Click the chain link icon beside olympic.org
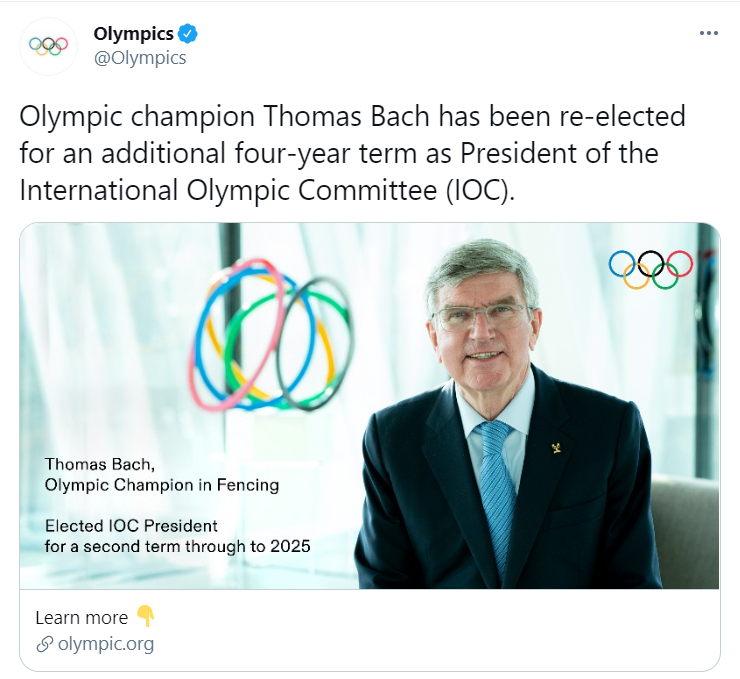The image size is (740, 679). (43, 644)
